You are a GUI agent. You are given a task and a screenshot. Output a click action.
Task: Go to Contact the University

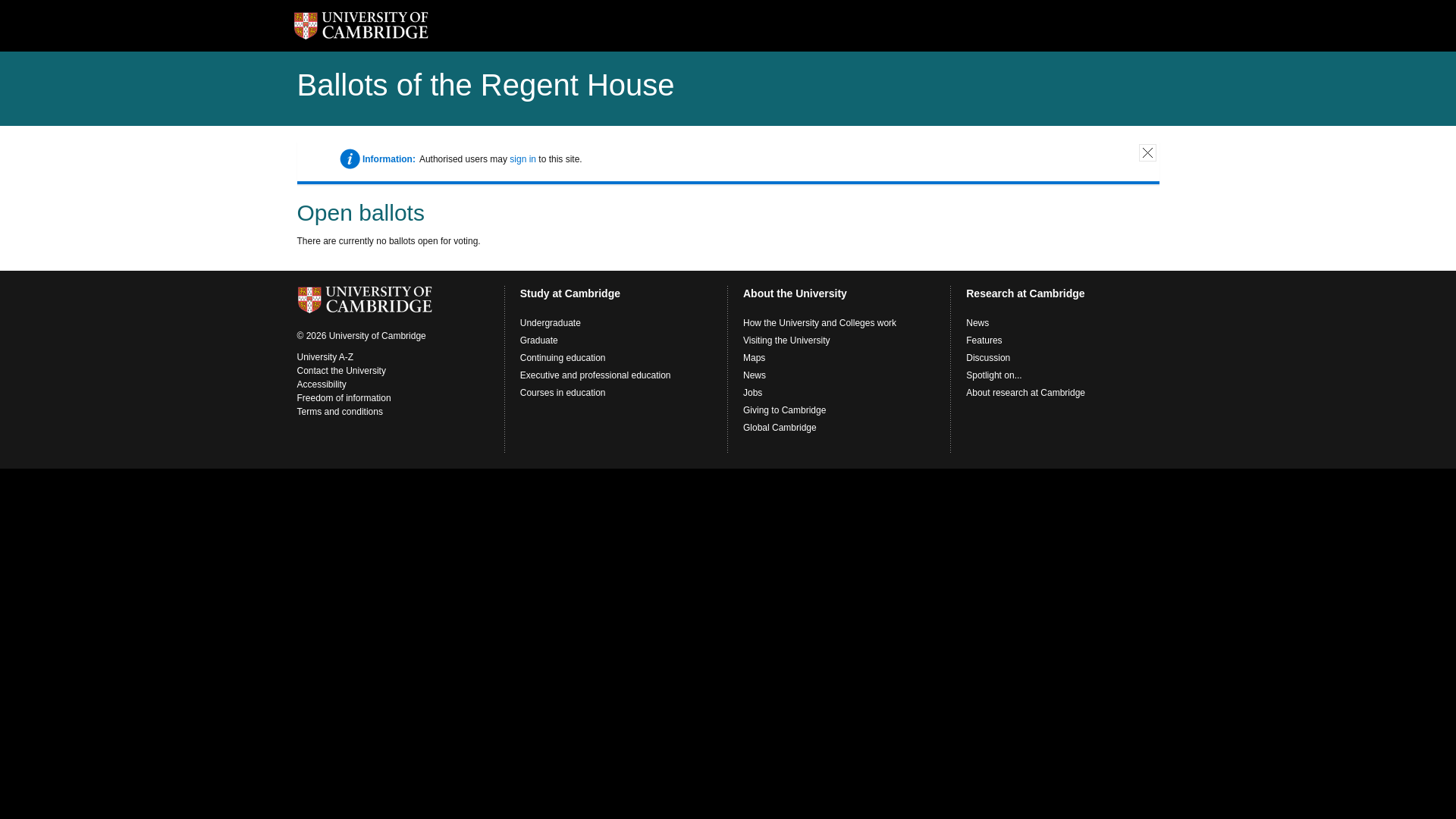click(341, 371)
